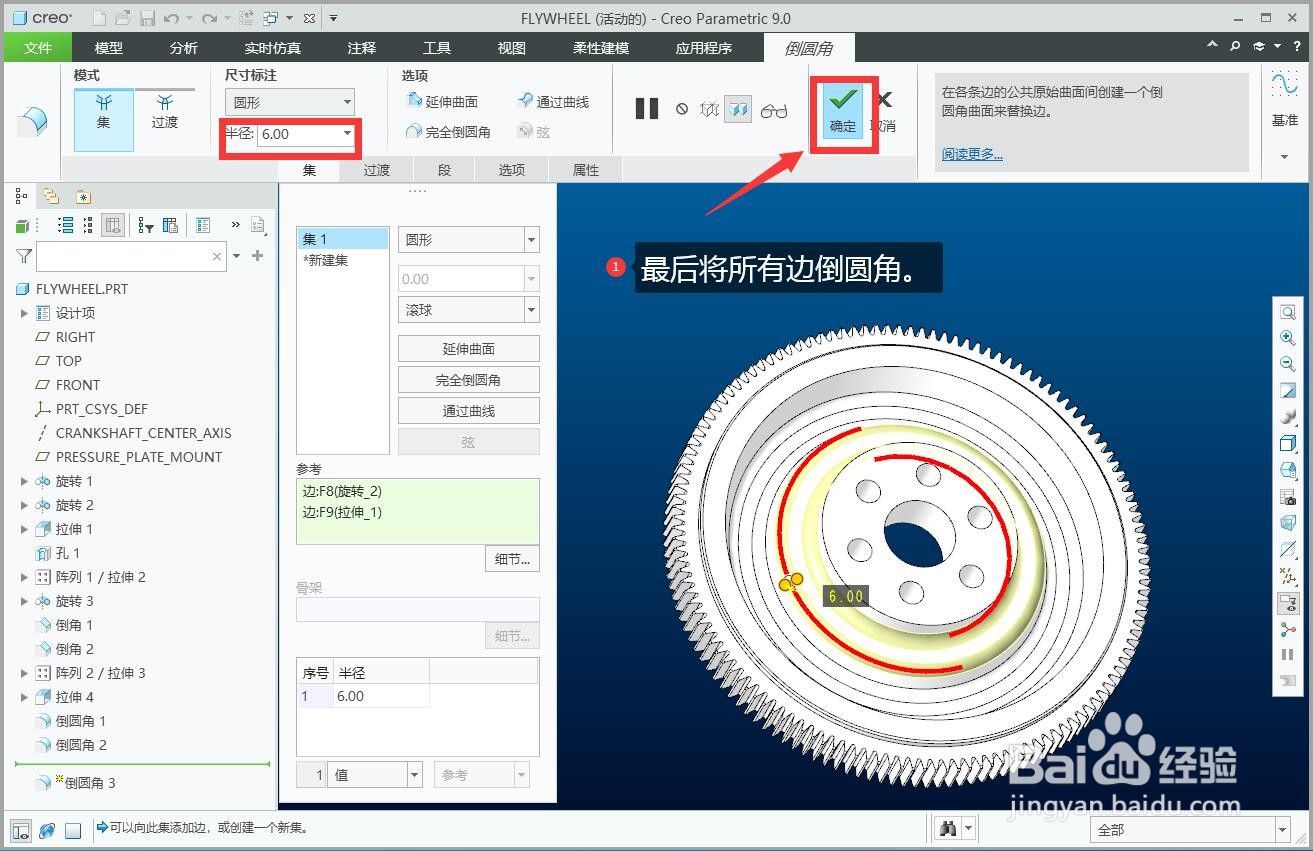Click the camera view manager icon
Viewport: 1313px width, 851px height.
(x=1288, y=497)
